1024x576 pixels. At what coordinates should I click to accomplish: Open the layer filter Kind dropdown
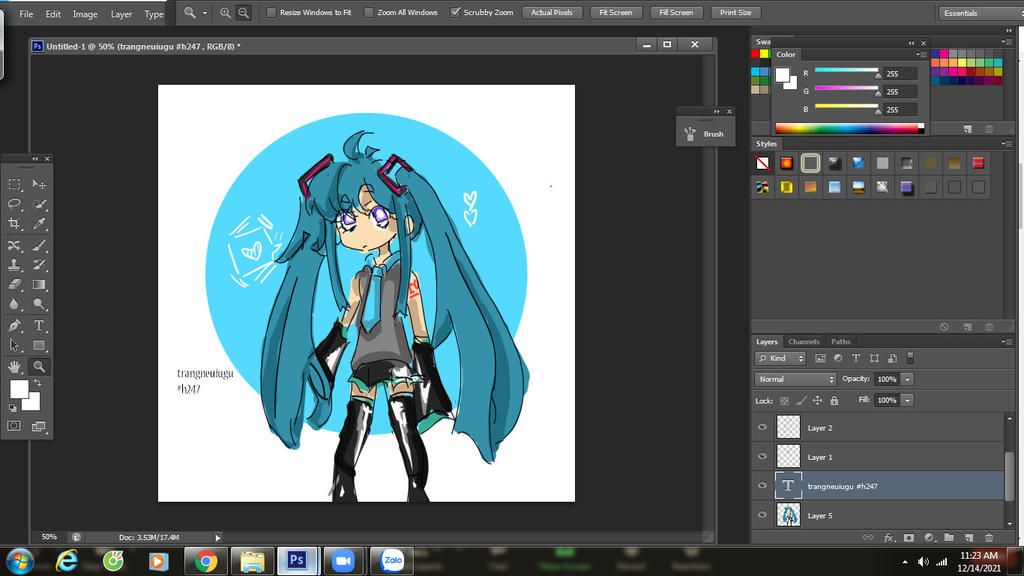(x=780, y=358)
